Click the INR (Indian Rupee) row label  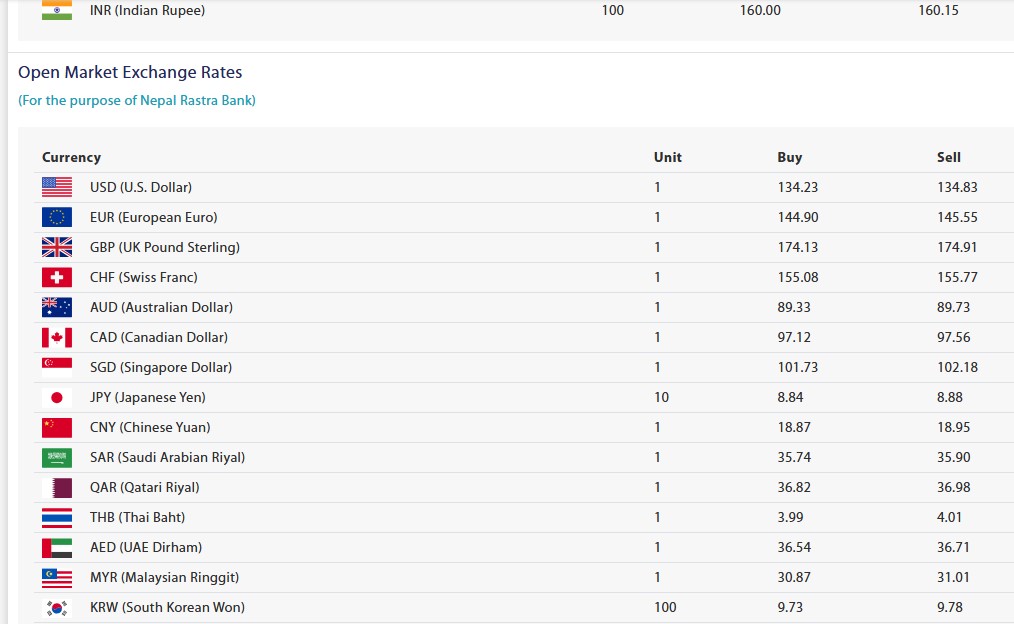(x=147, y=10)
